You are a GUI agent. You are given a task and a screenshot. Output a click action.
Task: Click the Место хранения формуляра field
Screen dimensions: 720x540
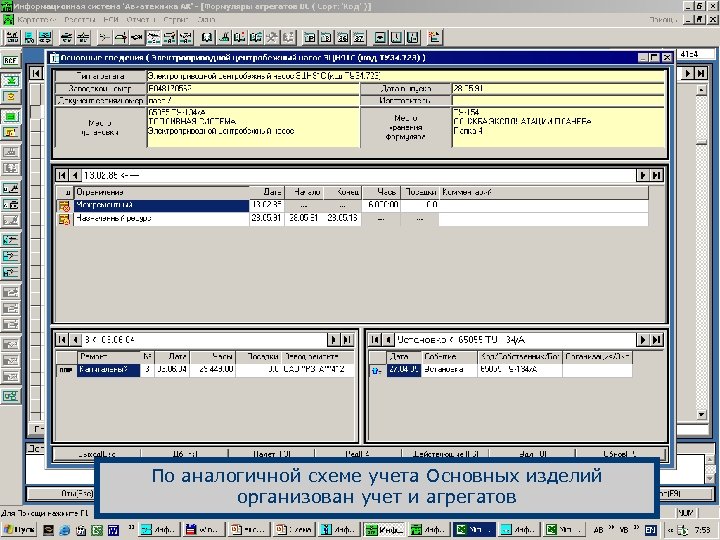pyautogui.click(x=558, y=127)
